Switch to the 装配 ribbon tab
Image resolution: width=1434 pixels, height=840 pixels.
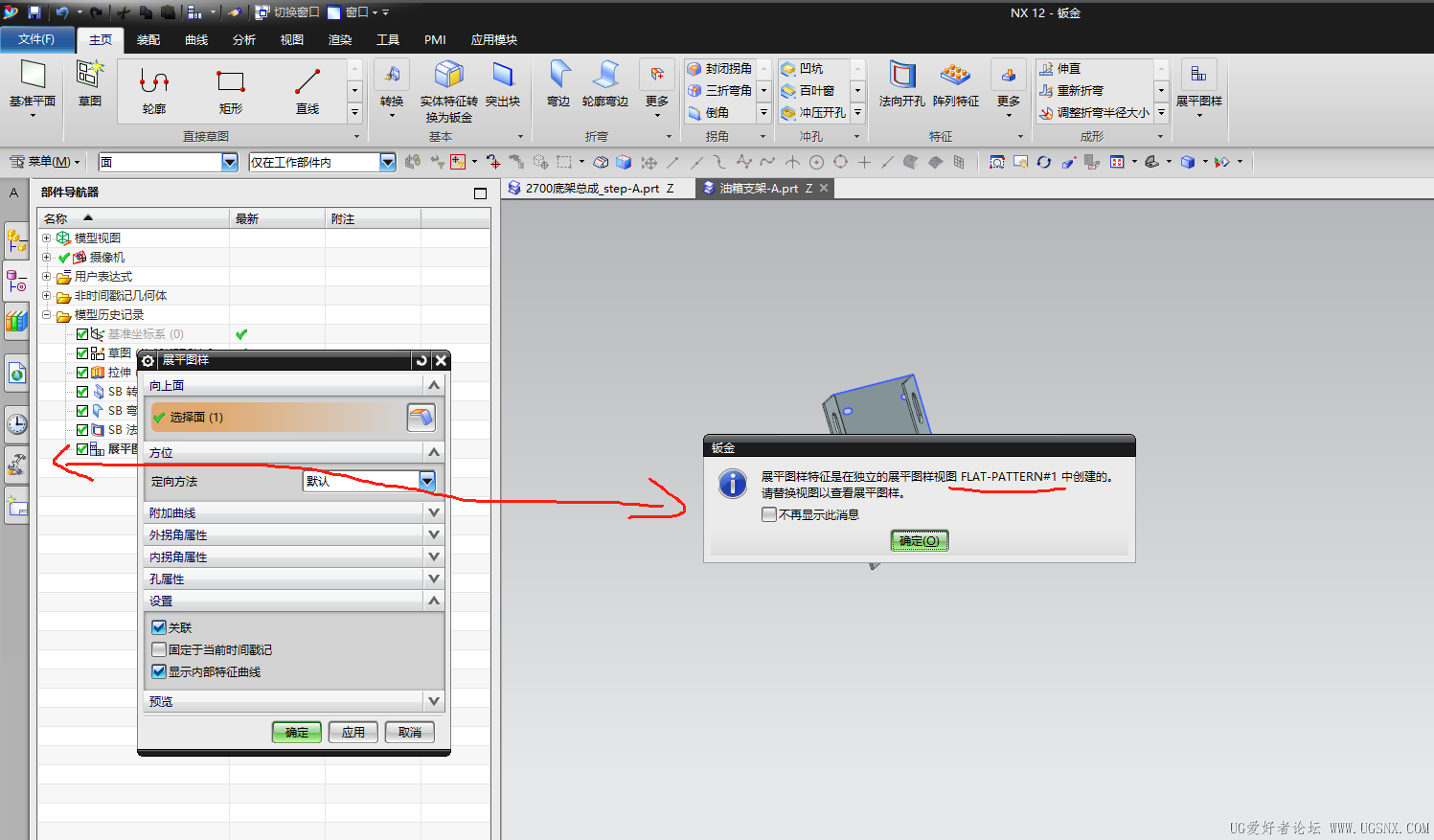click(x=148, y=39)
